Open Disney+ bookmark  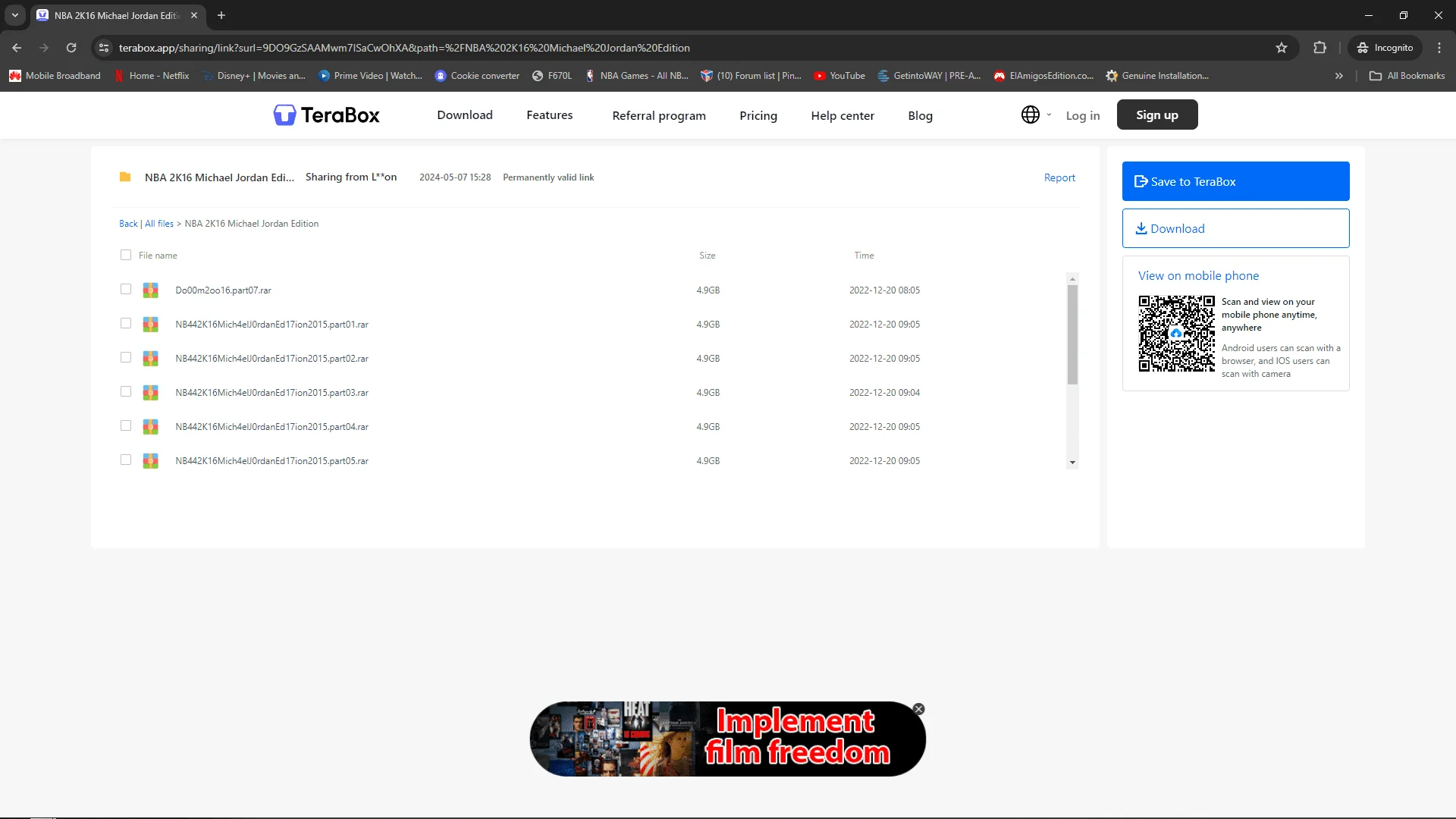253,76
